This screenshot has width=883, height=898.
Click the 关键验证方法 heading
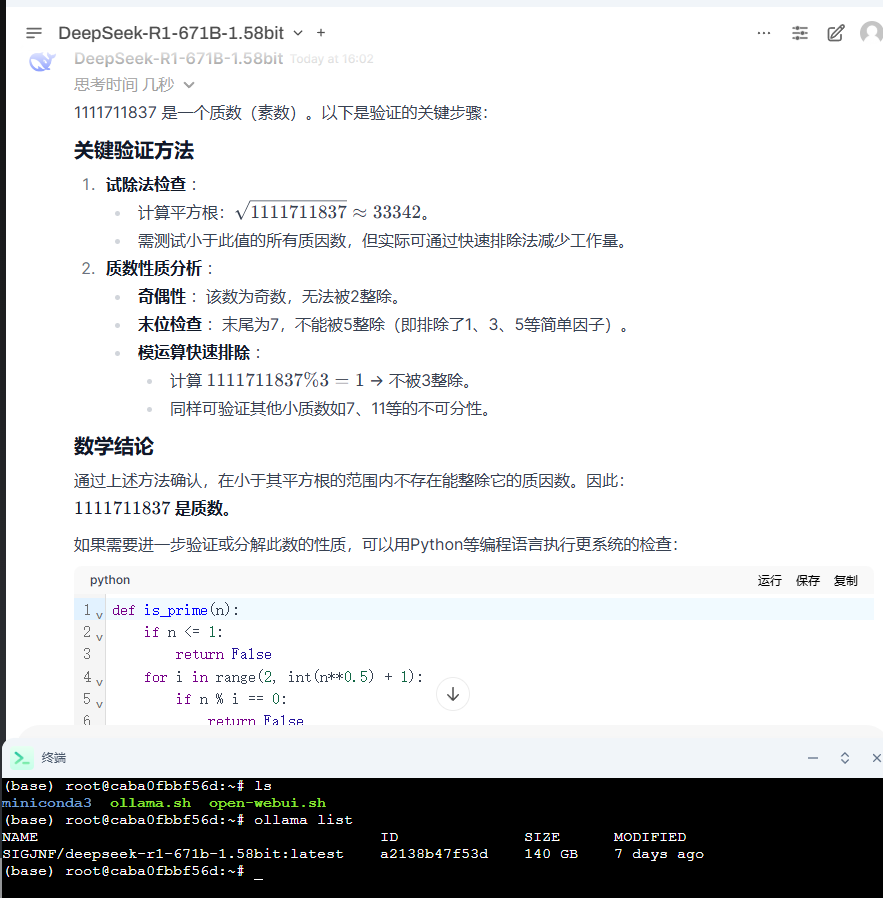(x=133, y=151)
